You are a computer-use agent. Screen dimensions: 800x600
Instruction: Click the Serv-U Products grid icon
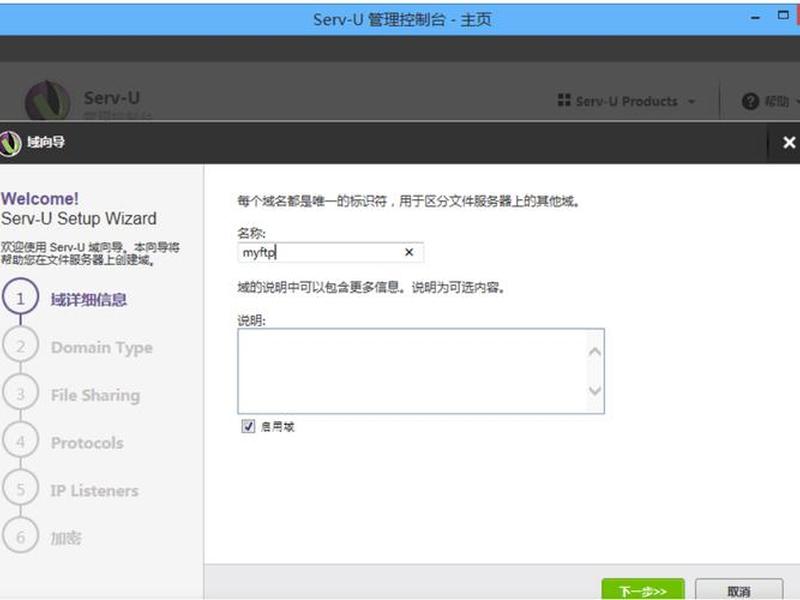click(564, 100)
